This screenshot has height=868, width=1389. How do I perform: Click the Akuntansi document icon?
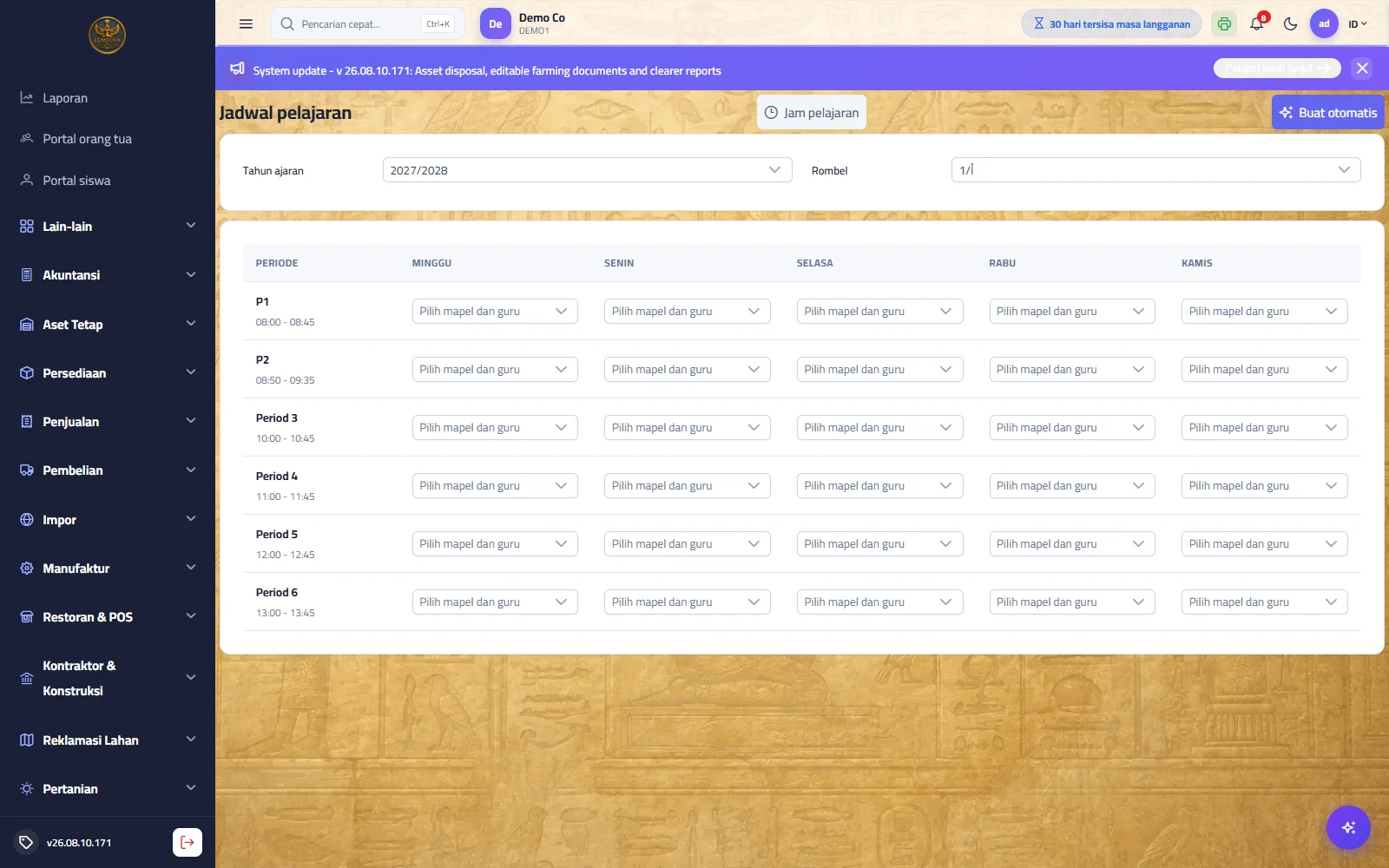[x=27, y=275]
